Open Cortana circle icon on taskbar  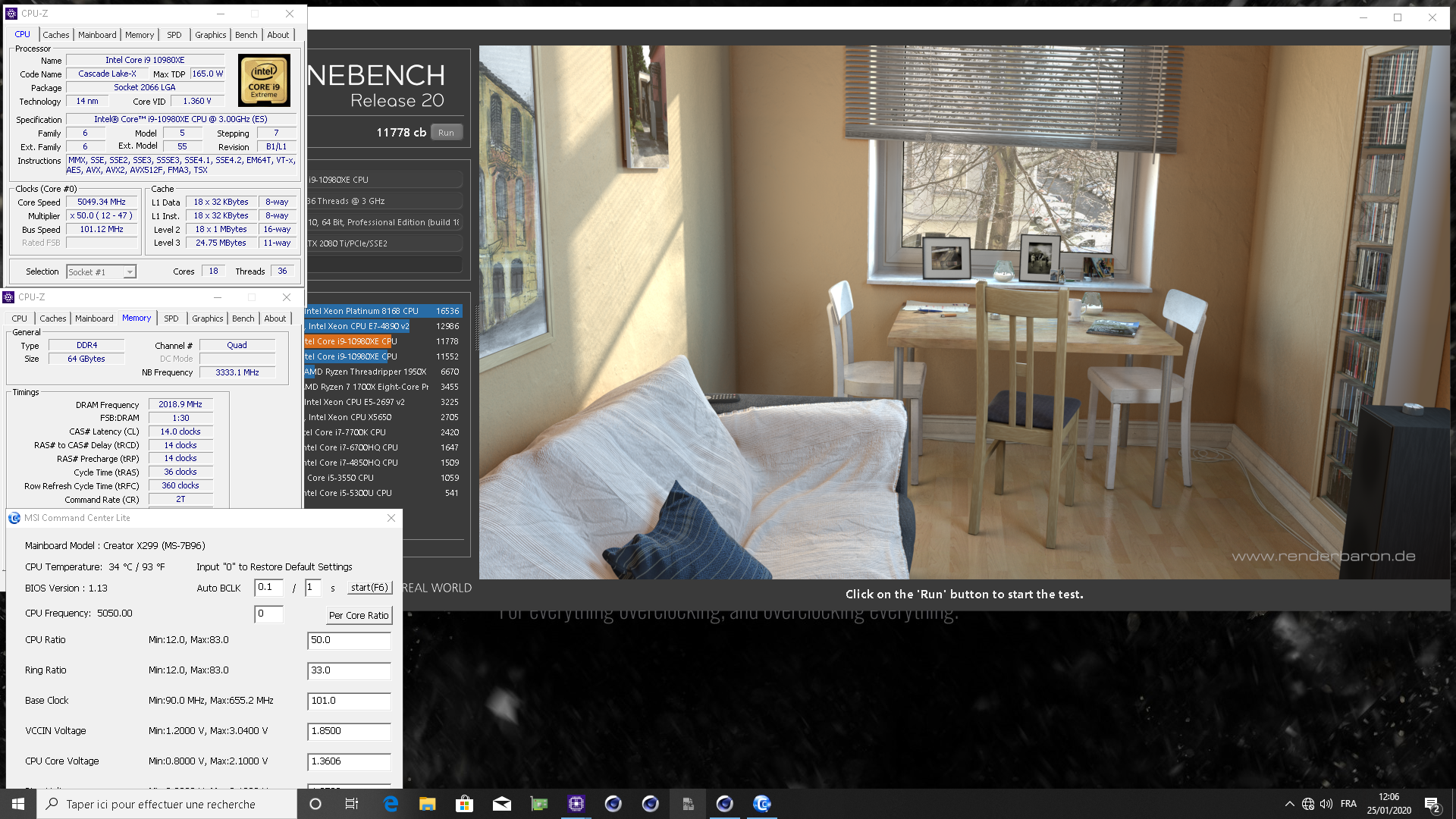coord(315,804)
